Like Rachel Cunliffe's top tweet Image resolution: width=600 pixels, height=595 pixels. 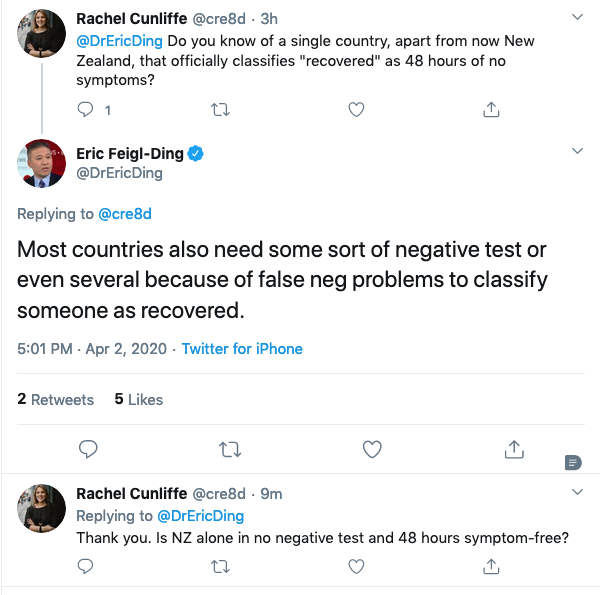click(x=356, y=108)
